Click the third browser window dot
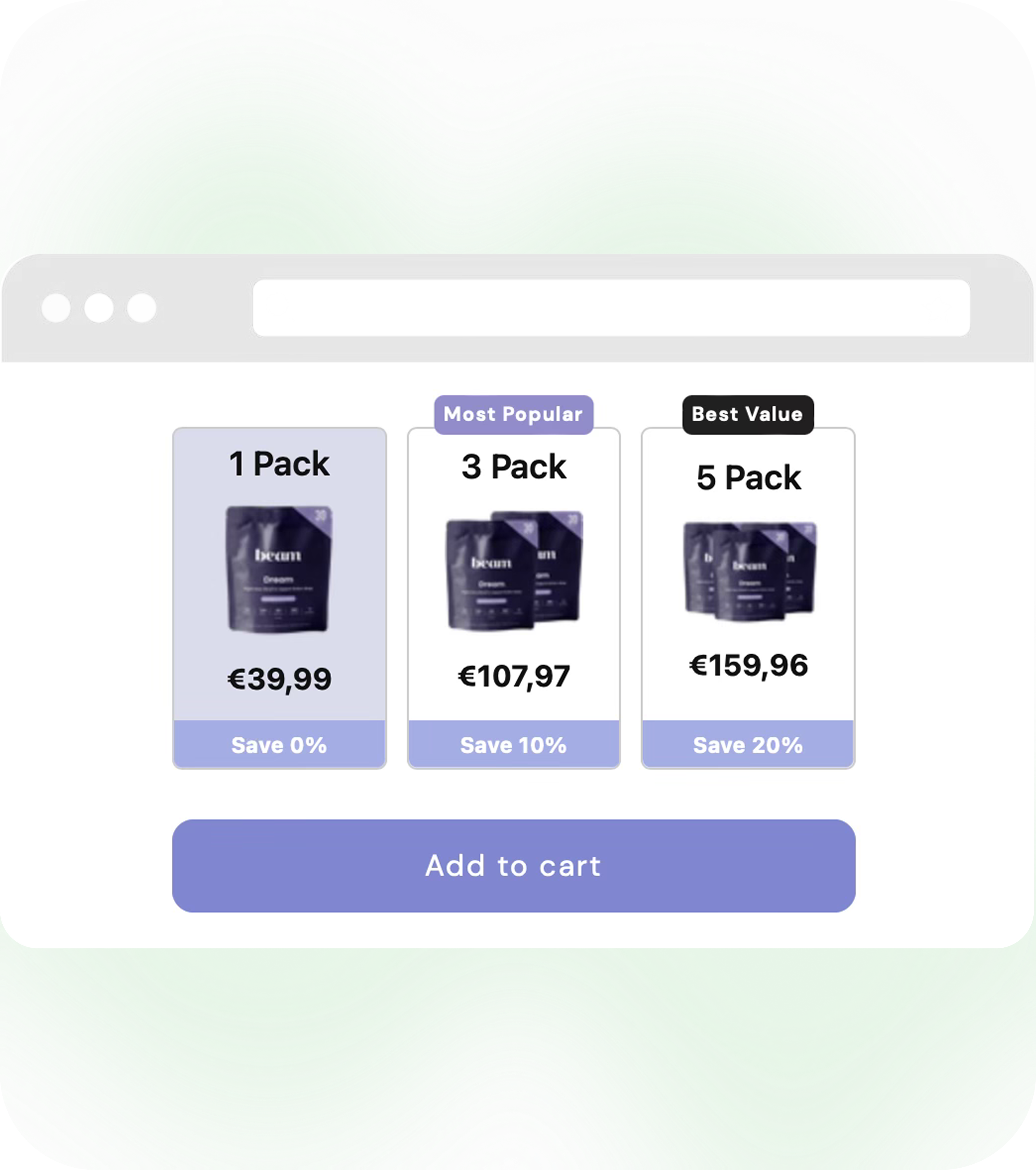The image size is (1036, 1170). (142, 308)
